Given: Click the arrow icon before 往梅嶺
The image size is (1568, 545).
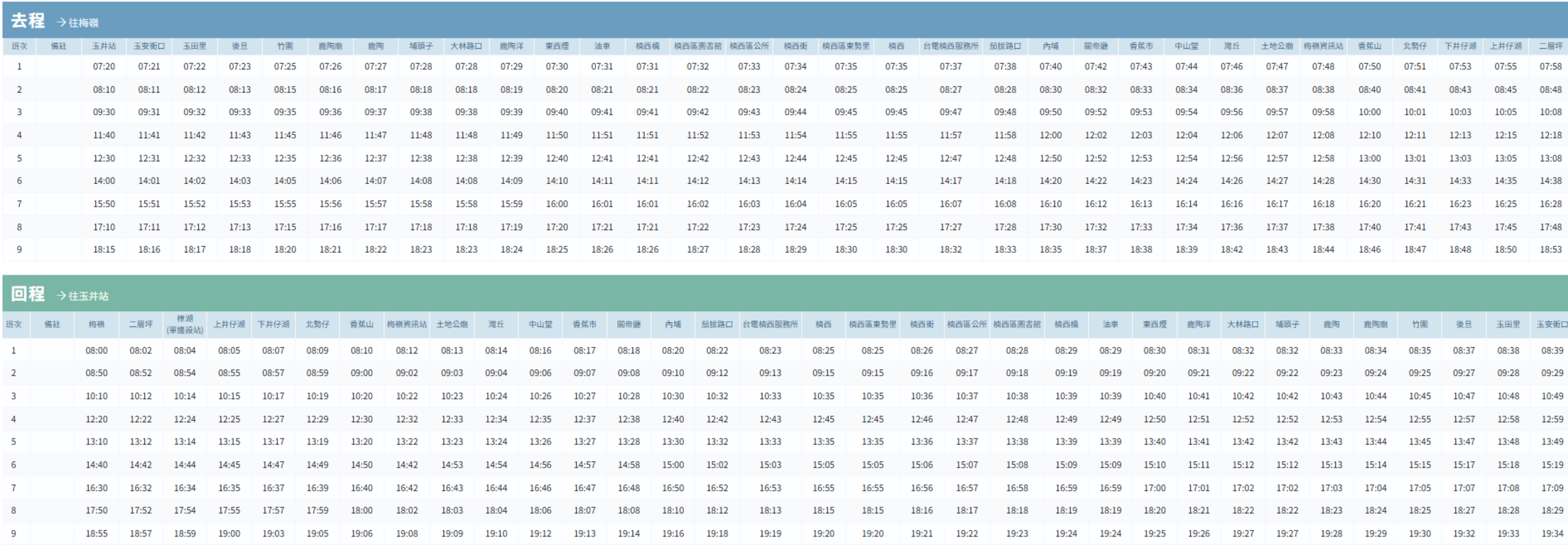Looking at the screenshot, I should [x=62, y=23].
